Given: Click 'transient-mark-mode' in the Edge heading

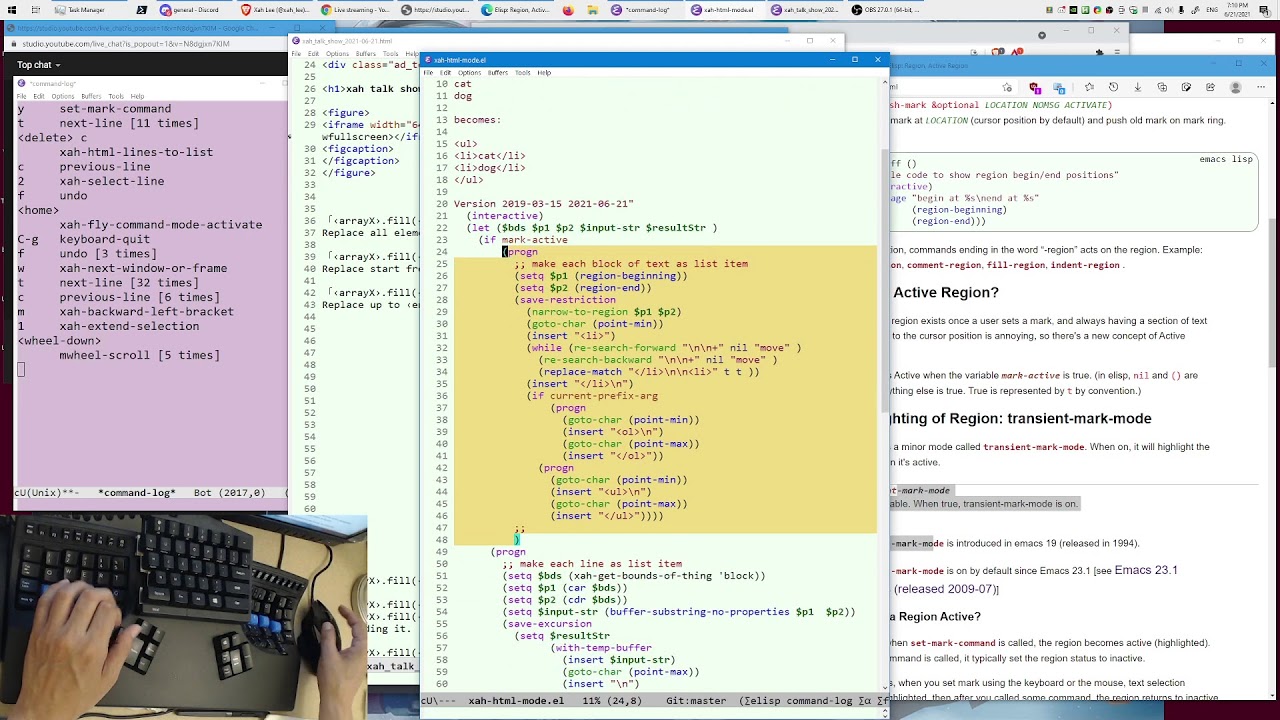Looking at the screenshot, I should tap(1079, 419).
